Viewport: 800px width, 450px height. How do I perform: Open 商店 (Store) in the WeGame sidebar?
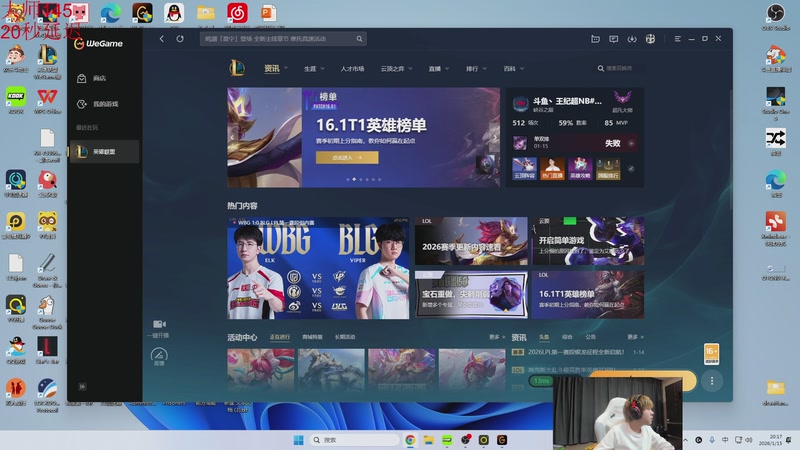103,78
